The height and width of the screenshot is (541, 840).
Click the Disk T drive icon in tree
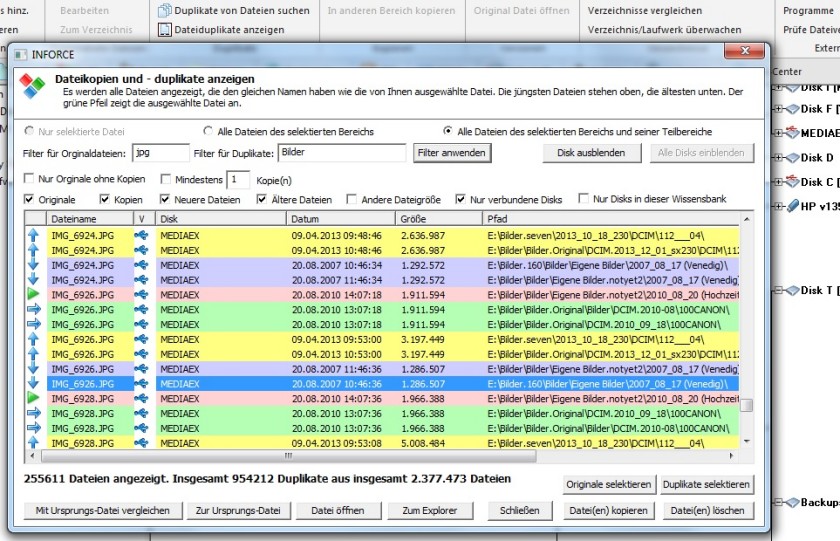coord(792,290)
